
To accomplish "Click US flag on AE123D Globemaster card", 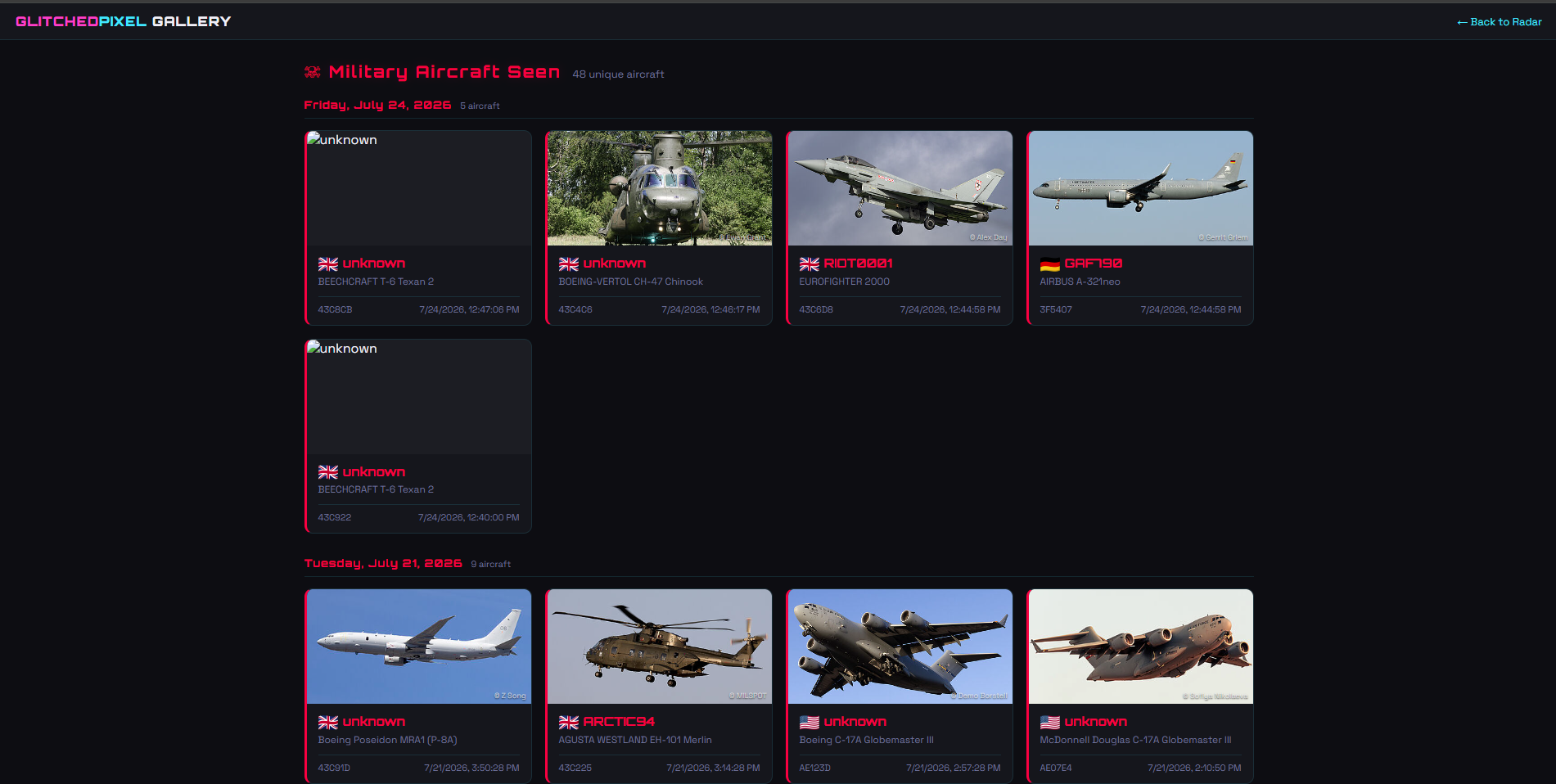I will (x=810, y=722).
